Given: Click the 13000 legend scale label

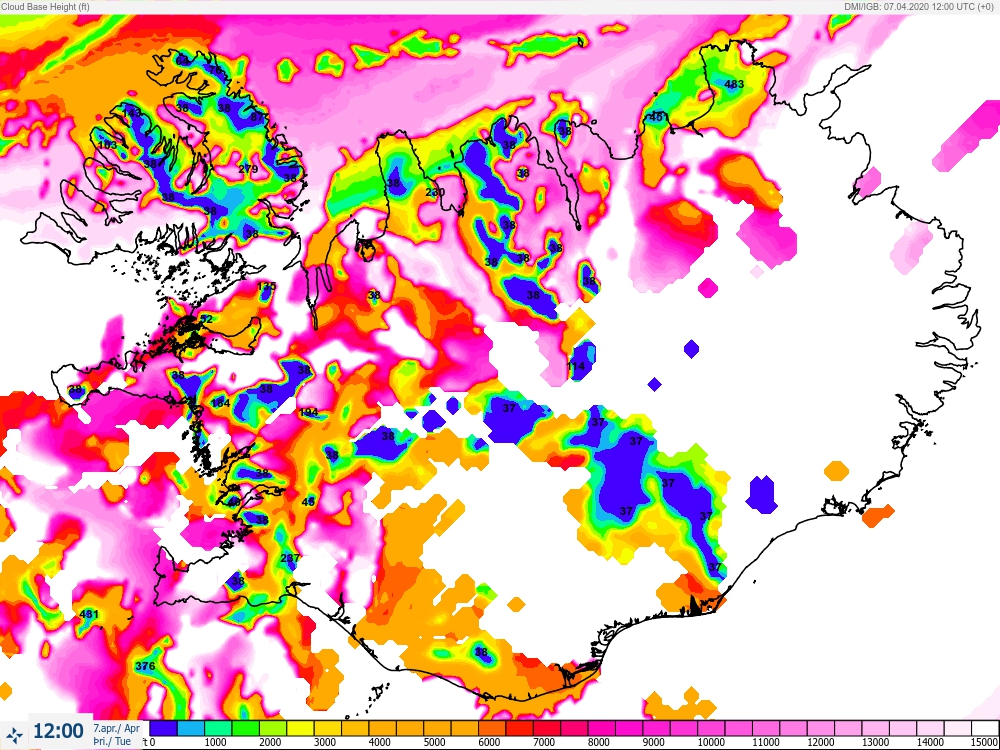Looking at the screenshot, I should [876, 742].
